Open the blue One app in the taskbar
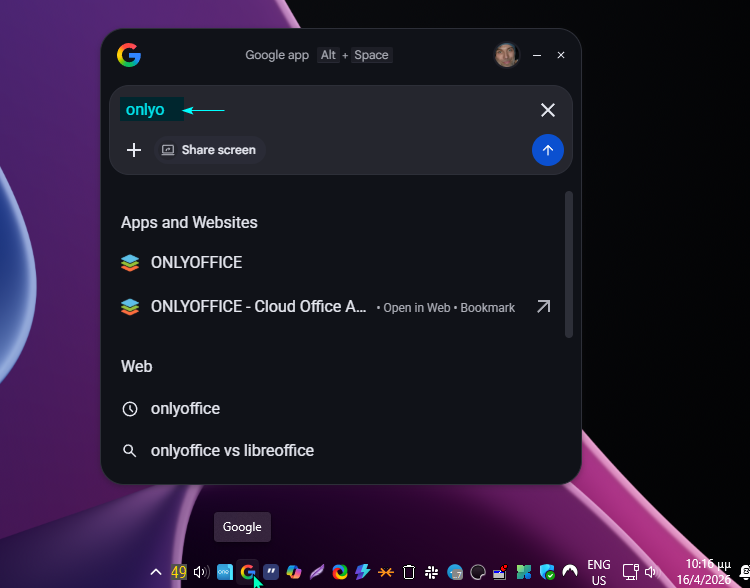 pos(225,572)
